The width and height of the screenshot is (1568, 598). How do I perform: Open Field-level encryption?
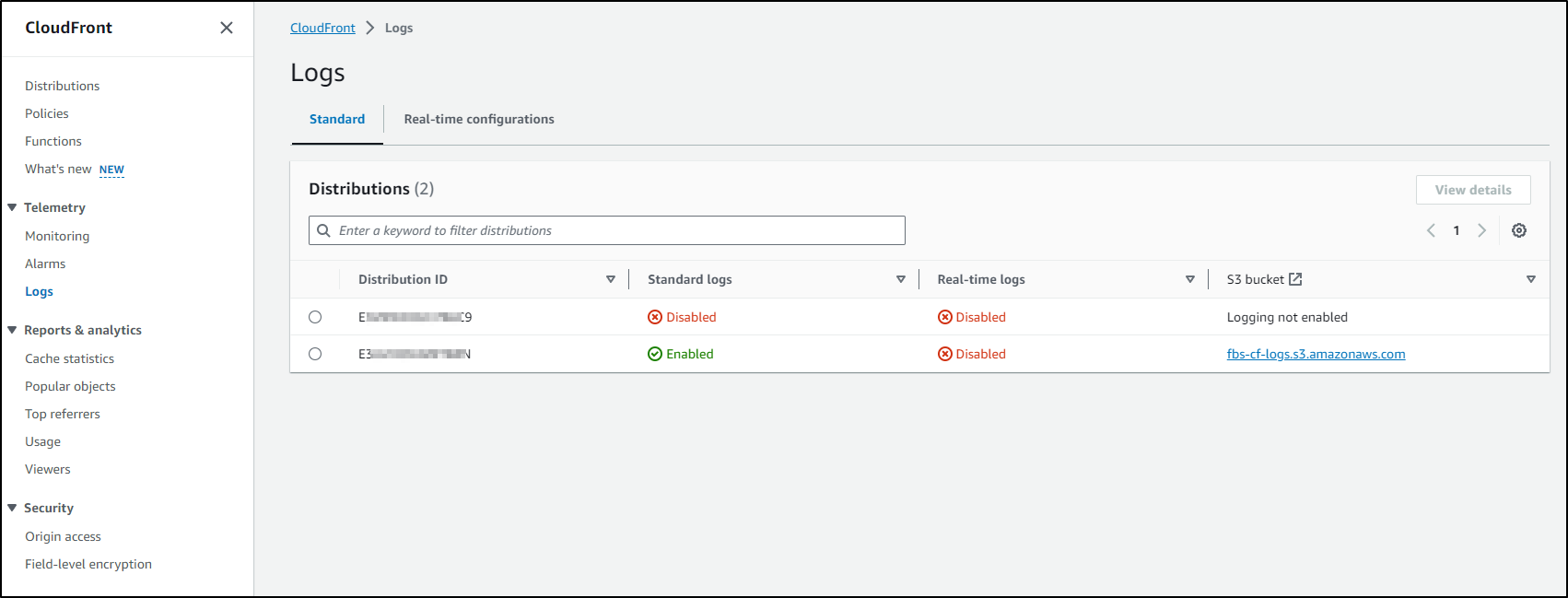coord(88,564)
